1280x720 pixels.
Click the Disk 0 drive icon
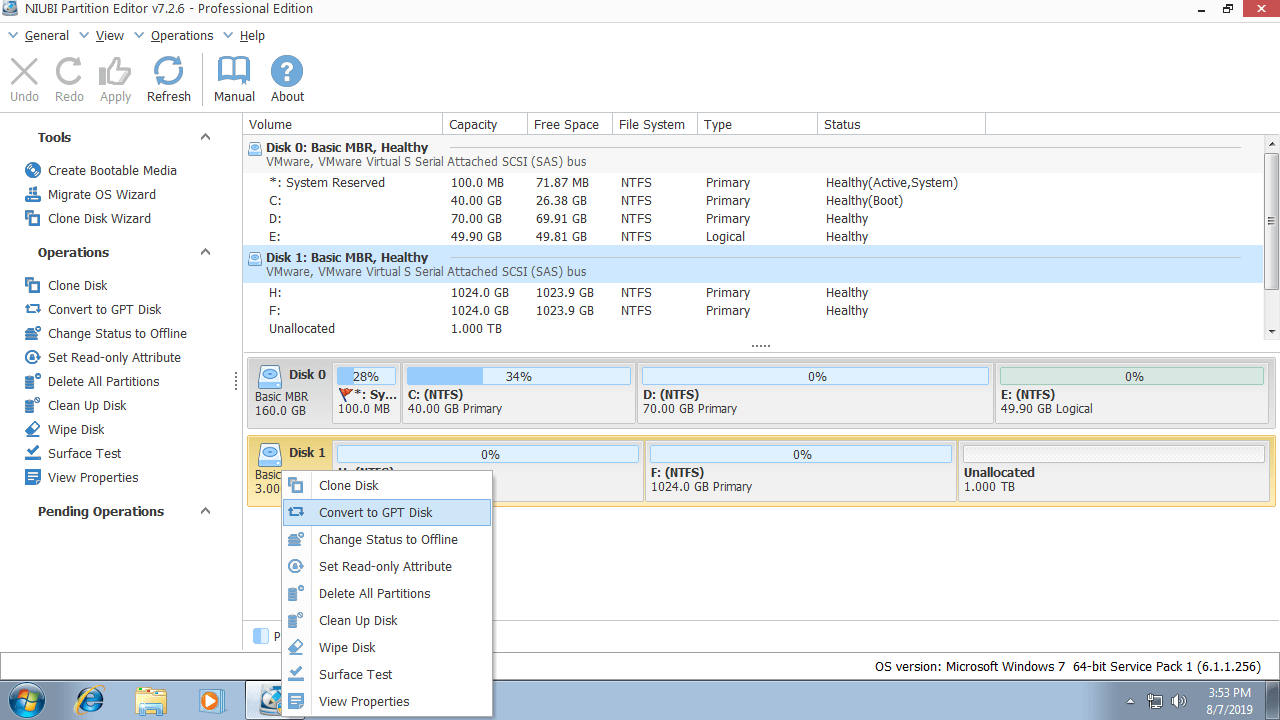pos(270,377)
